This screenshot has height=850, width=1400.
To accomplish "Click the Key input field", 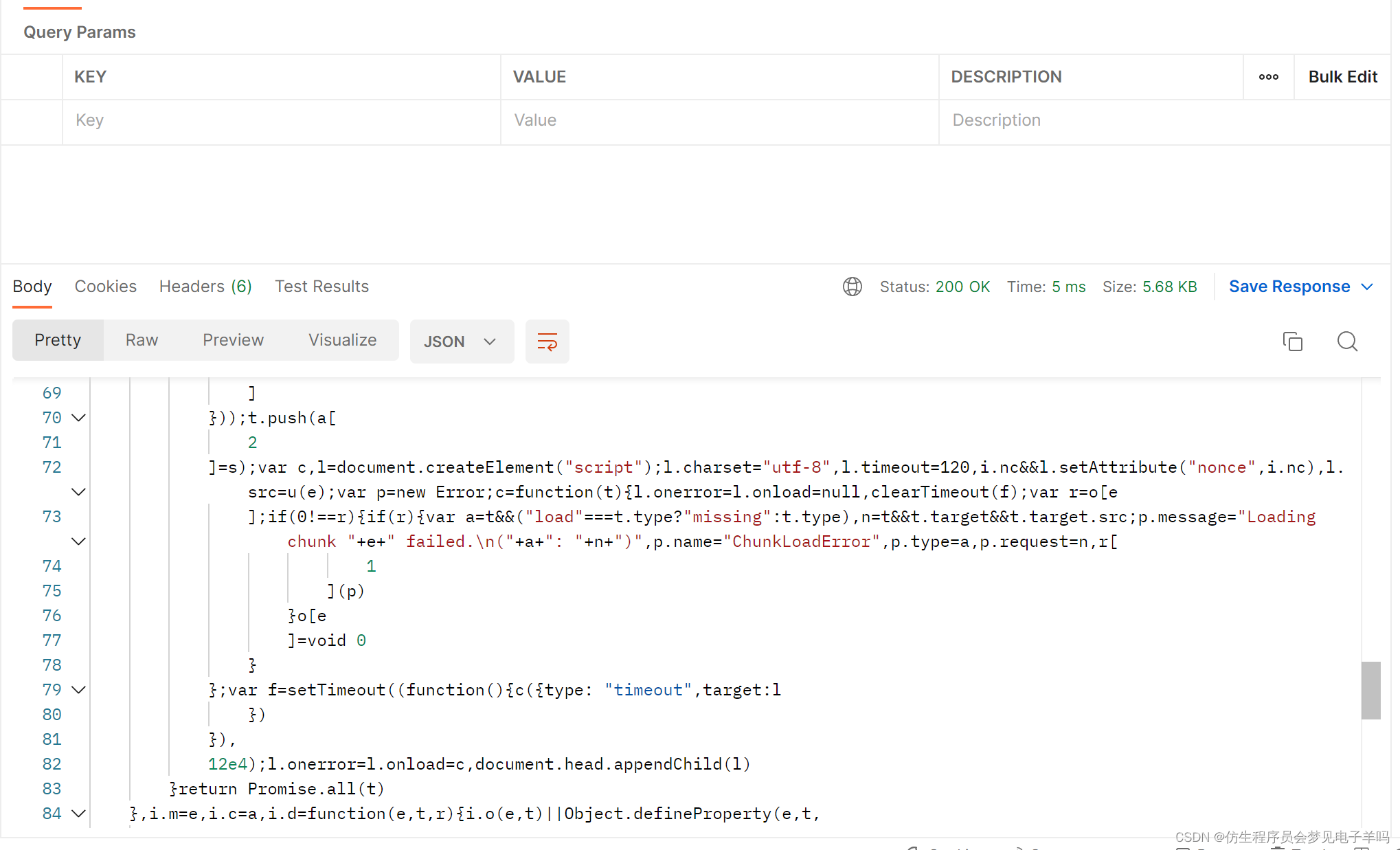I will pos(282,121).
